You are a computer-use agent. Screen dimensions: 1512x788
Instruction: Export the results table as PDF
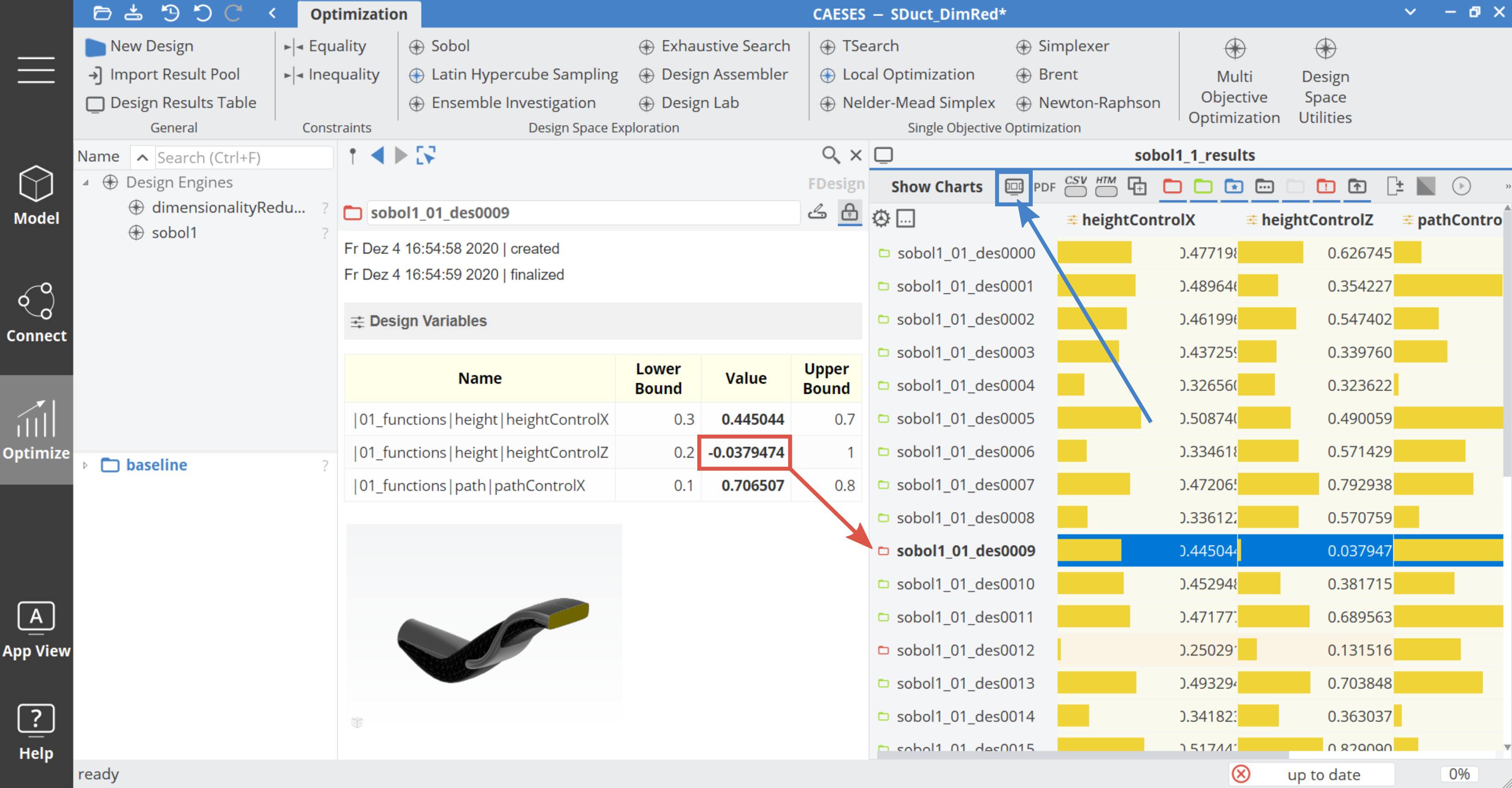click(1044, 187)
